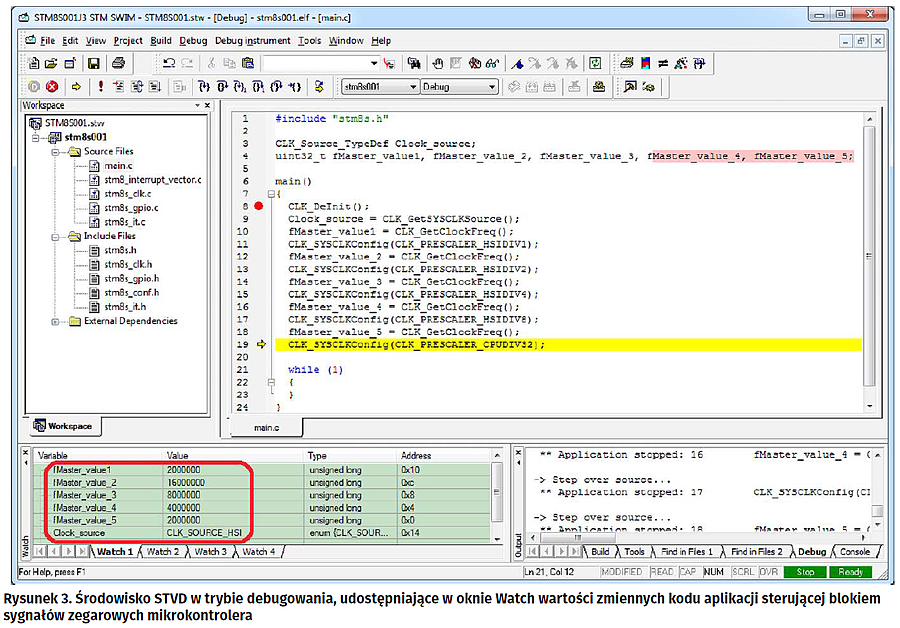Click the Save file toolbar icon
This screenshot has height=628, width=900.
point(93,63)
